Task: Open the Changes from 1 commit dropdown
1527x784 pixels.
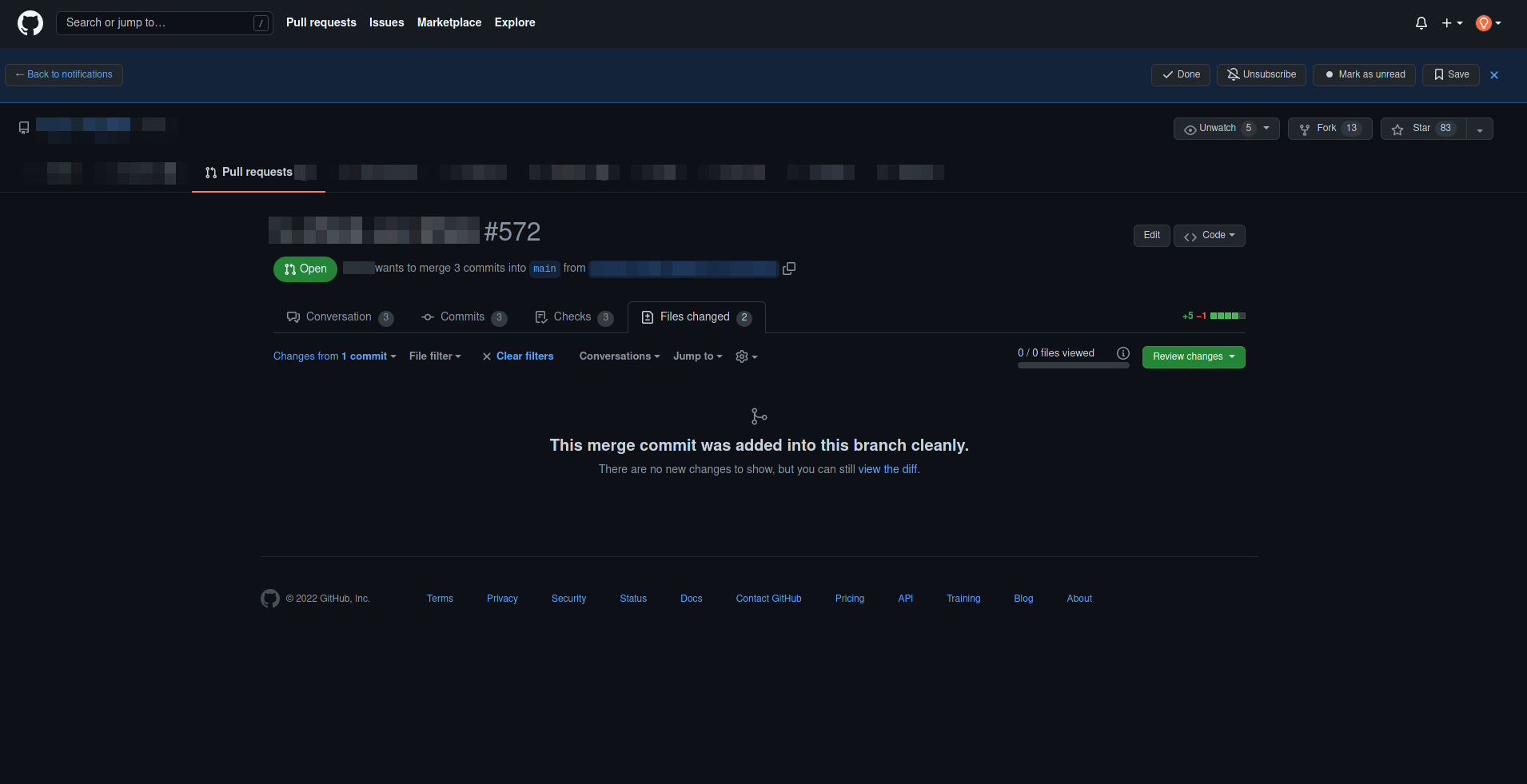Action: [334, 356]
